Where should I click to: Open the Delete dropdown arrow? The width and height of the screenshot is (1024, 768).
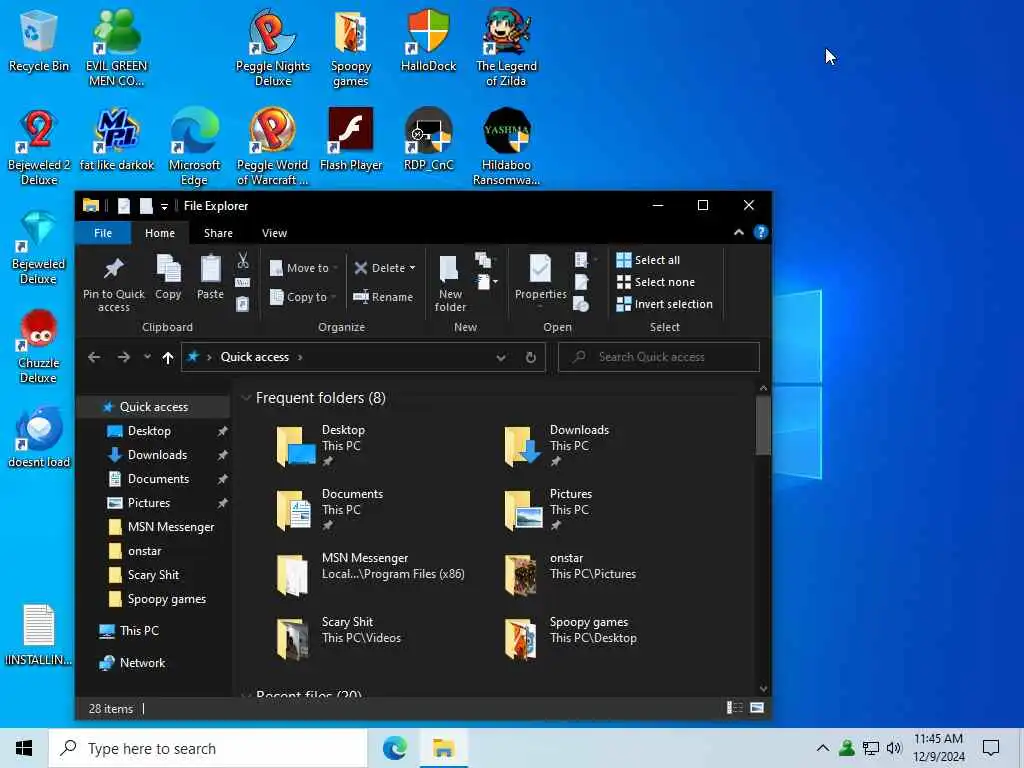pyautogui.click(x=412, y=268)
